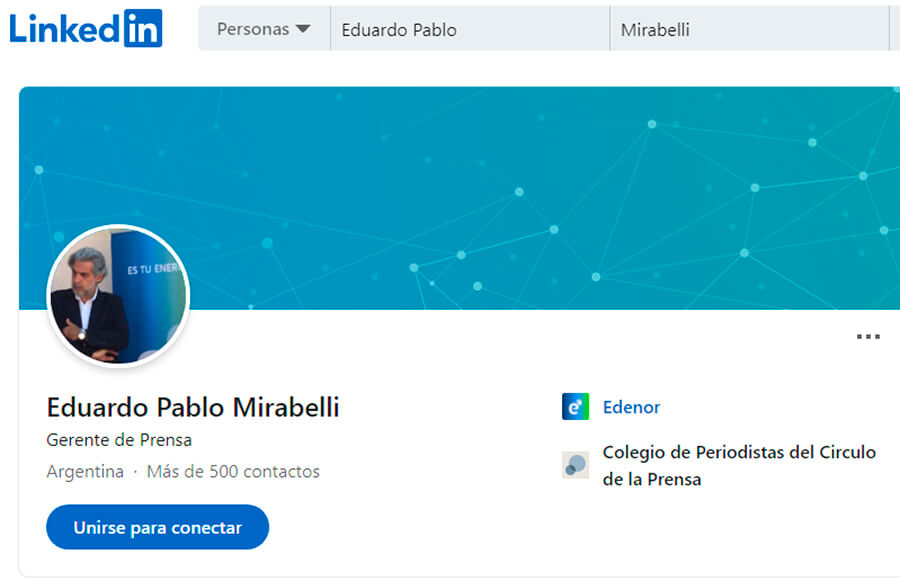Image resolution: width=900 pixels, height=581 pixels.
Task: Select the Edenor globe-style avatar
Action: (575, 406)
